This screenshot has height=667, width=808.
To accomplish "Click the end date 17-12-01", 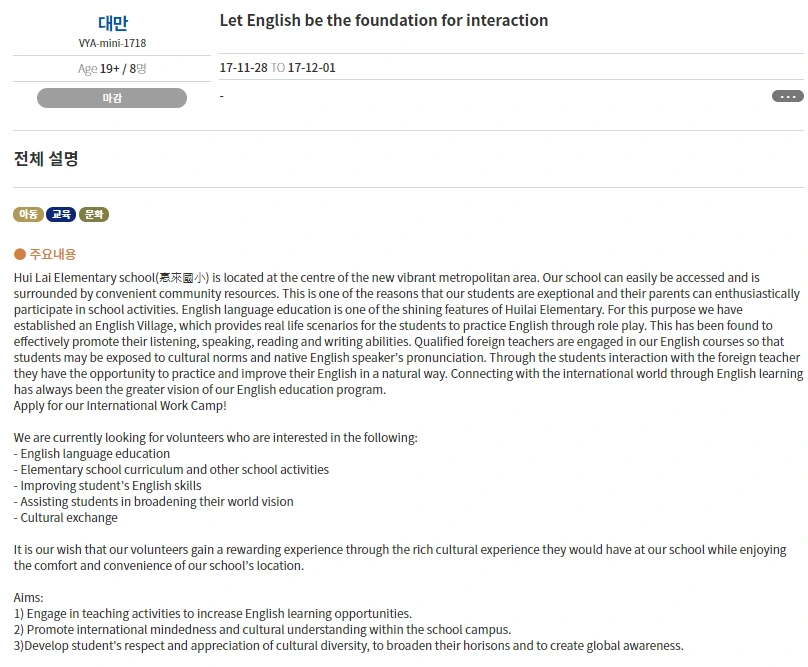I will [312, 68].
